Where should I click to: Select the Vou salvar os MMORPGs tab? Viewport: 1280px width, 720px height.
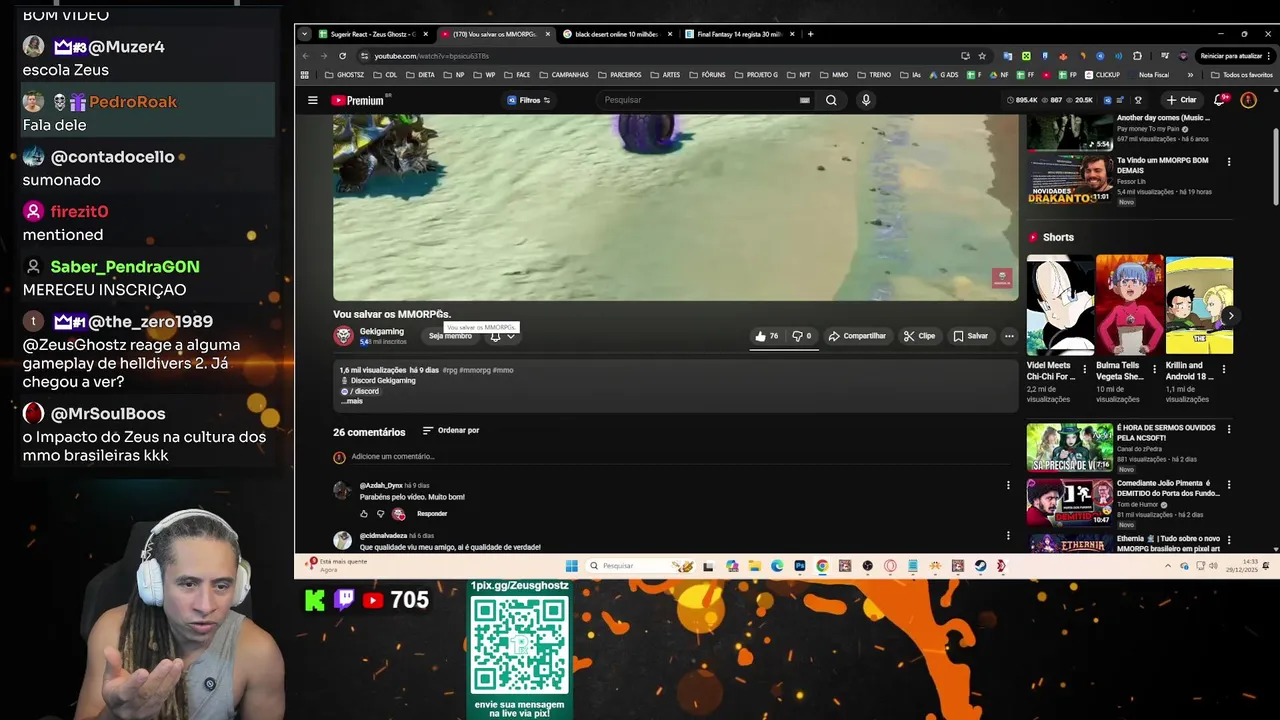click(x=496, y=34)
